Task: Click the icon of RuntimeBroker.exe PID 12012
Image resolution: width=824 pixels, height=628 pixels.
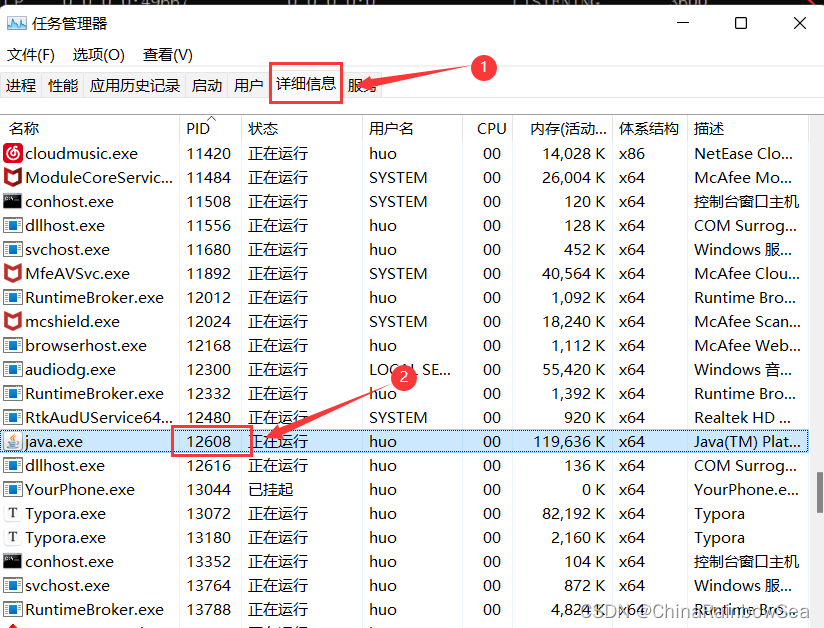Action: click(x=13, y=297)
